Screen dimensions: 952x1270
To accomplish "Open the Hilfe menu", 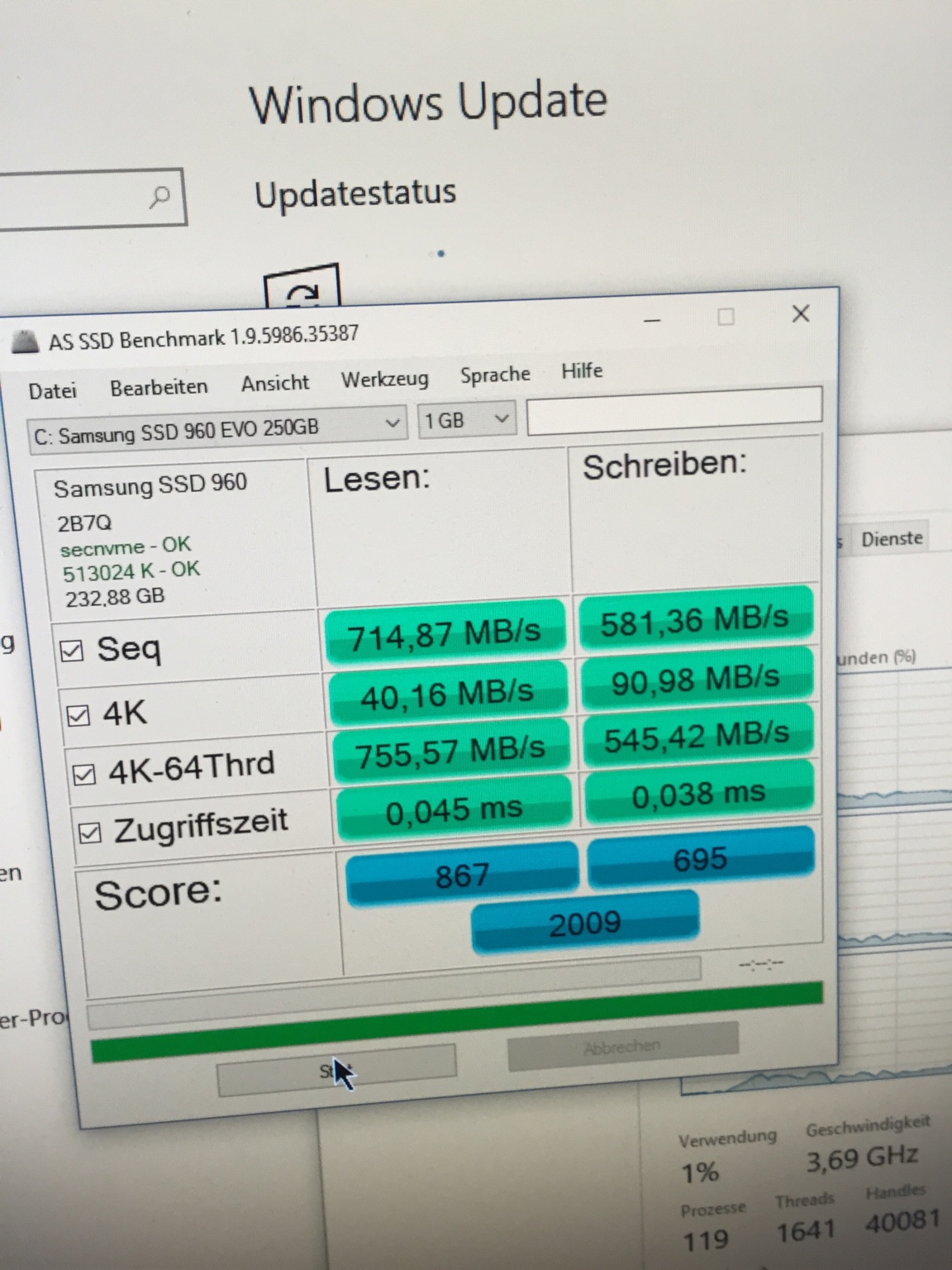I will (x=582, y=370).
